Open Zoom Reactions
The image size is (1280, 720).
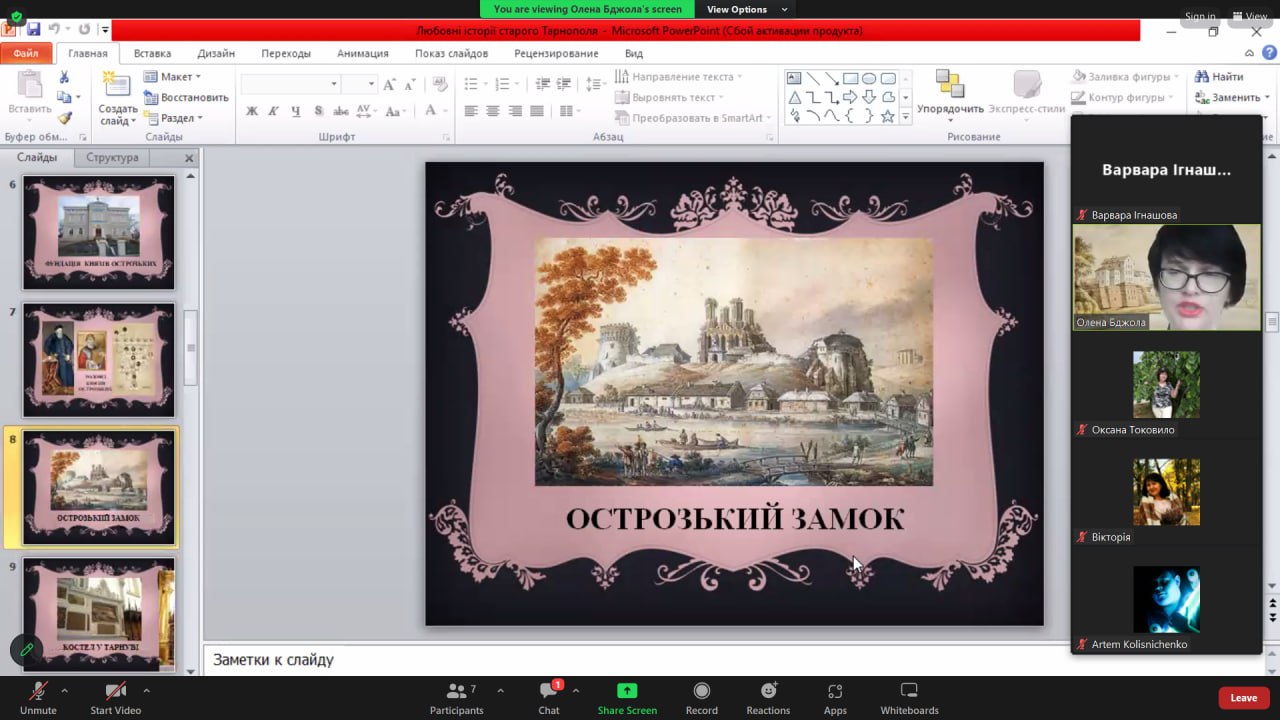768,698
